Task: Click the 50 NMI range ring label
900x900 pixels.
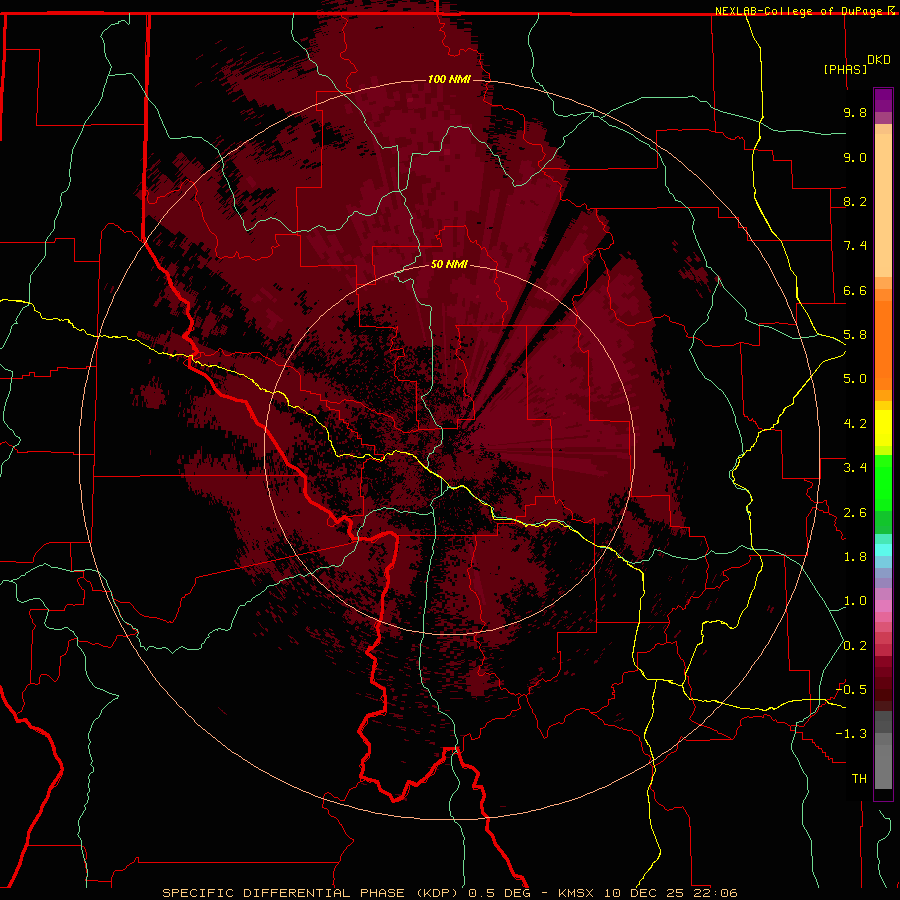Action: (449, 264)
